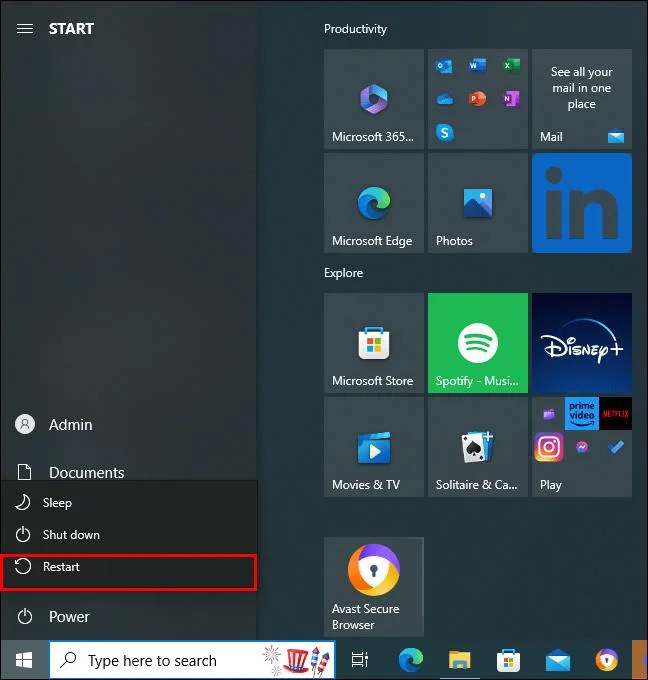The height and width of the screenshot is (680, 648).
Task: Open the Photos tile
Action: point(478,203)
